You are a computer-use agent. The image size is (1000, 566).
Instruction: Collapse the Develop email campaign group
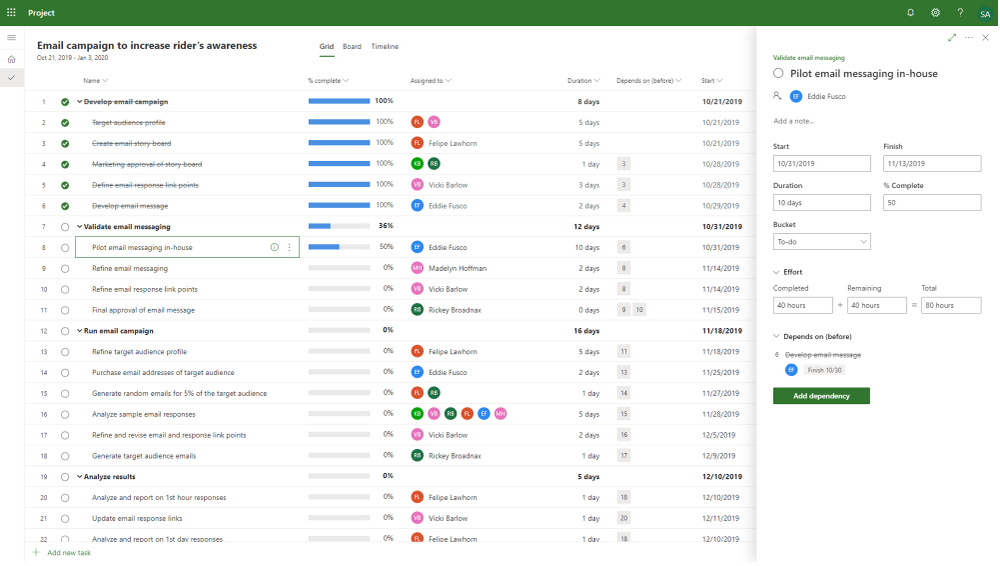(x=80, y=101)
